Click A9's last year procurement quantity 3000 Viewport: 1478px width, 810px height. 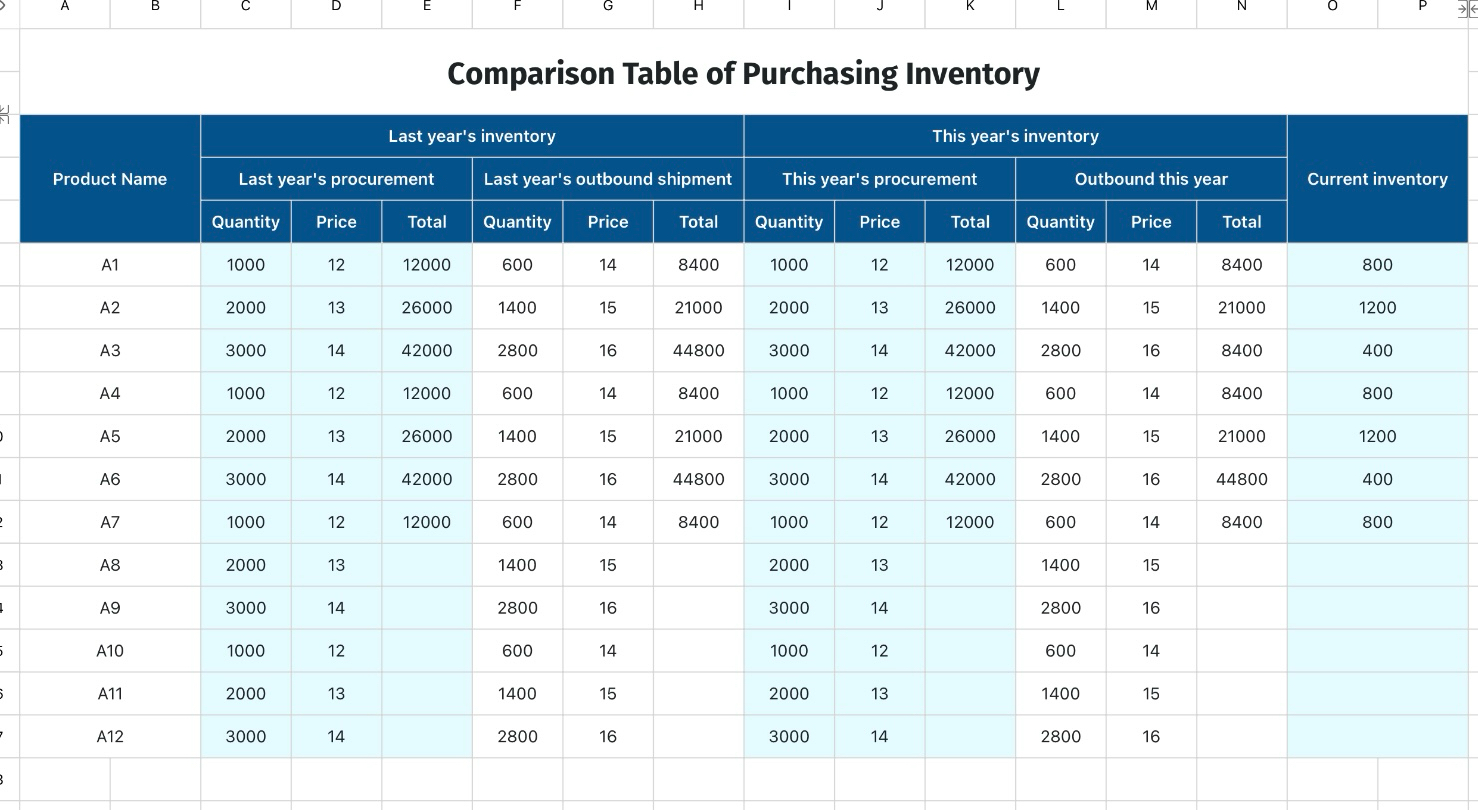(x=246, y=608)
